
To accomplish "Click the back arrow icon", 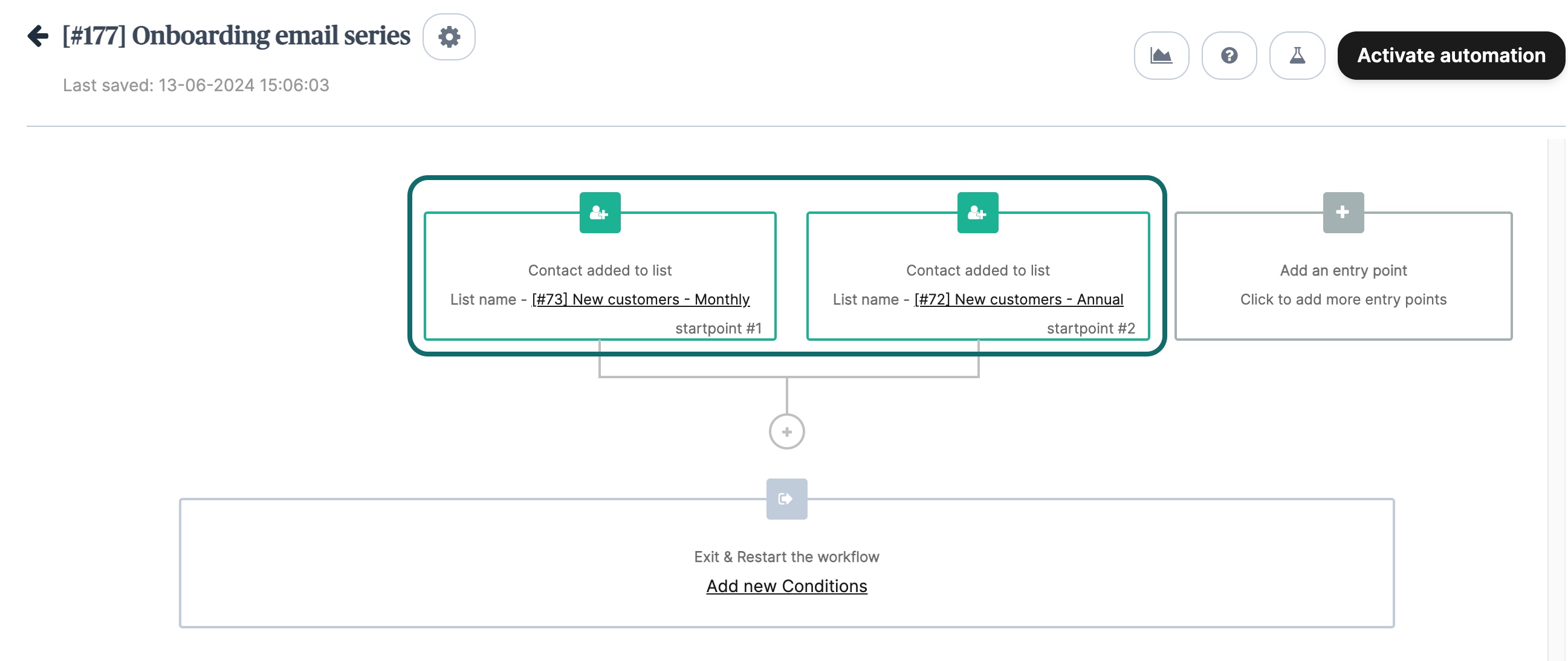I will pos(37,36).
